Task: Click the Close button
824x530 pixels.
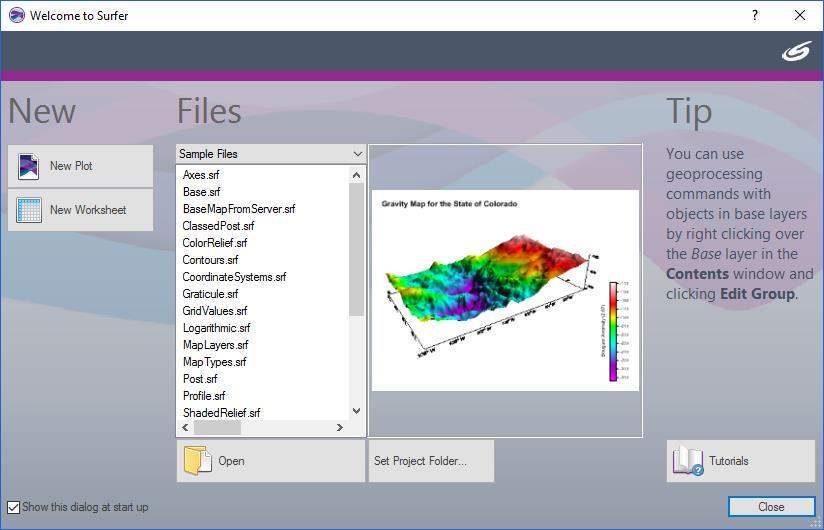Action: pyautogui.click(x=771, y=507)
